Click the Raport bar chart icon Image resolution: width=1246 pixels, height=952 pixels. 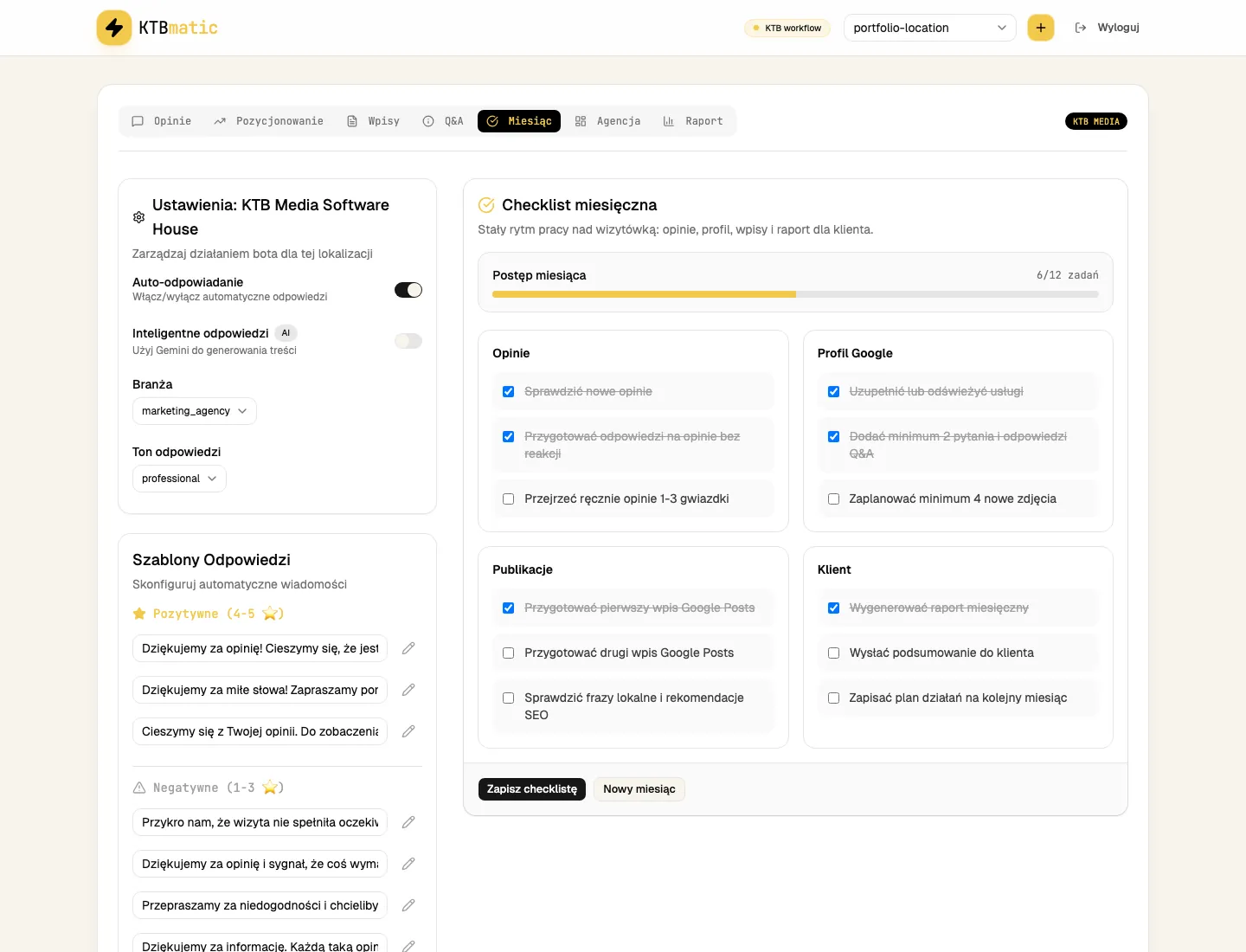669,121
